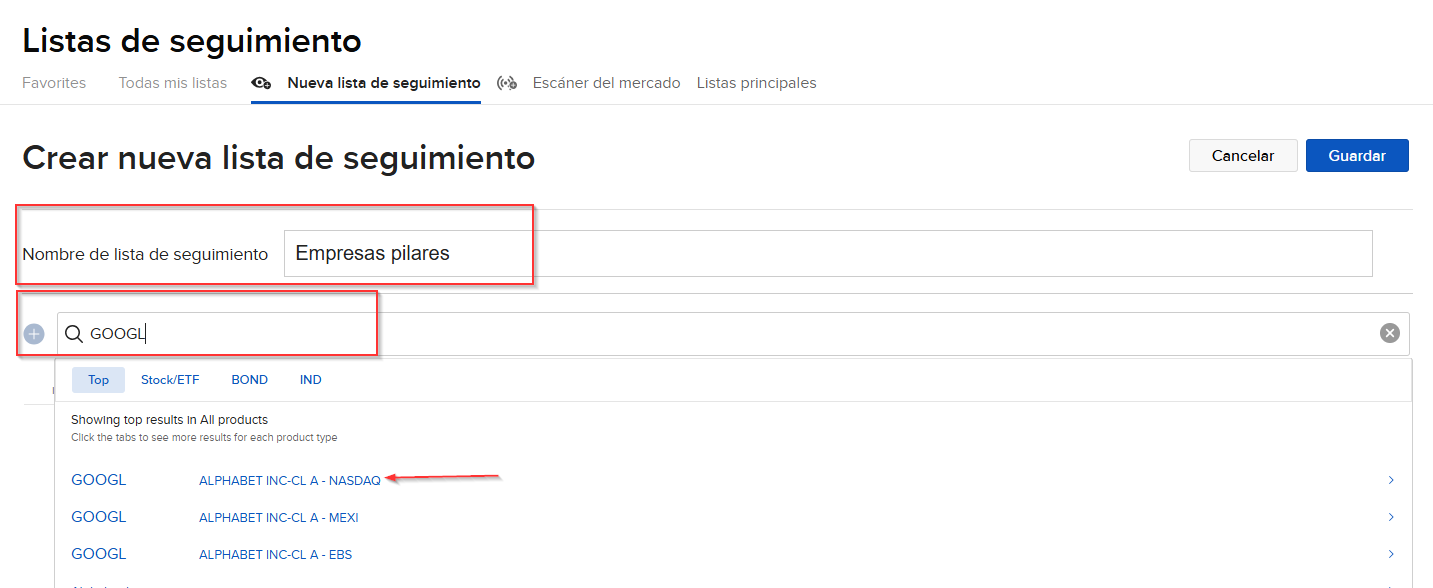This screenshot has width=1433, height=588.
Task: Click the radar icon beside Escáner del mercado
Action: (x=507, y=84)
